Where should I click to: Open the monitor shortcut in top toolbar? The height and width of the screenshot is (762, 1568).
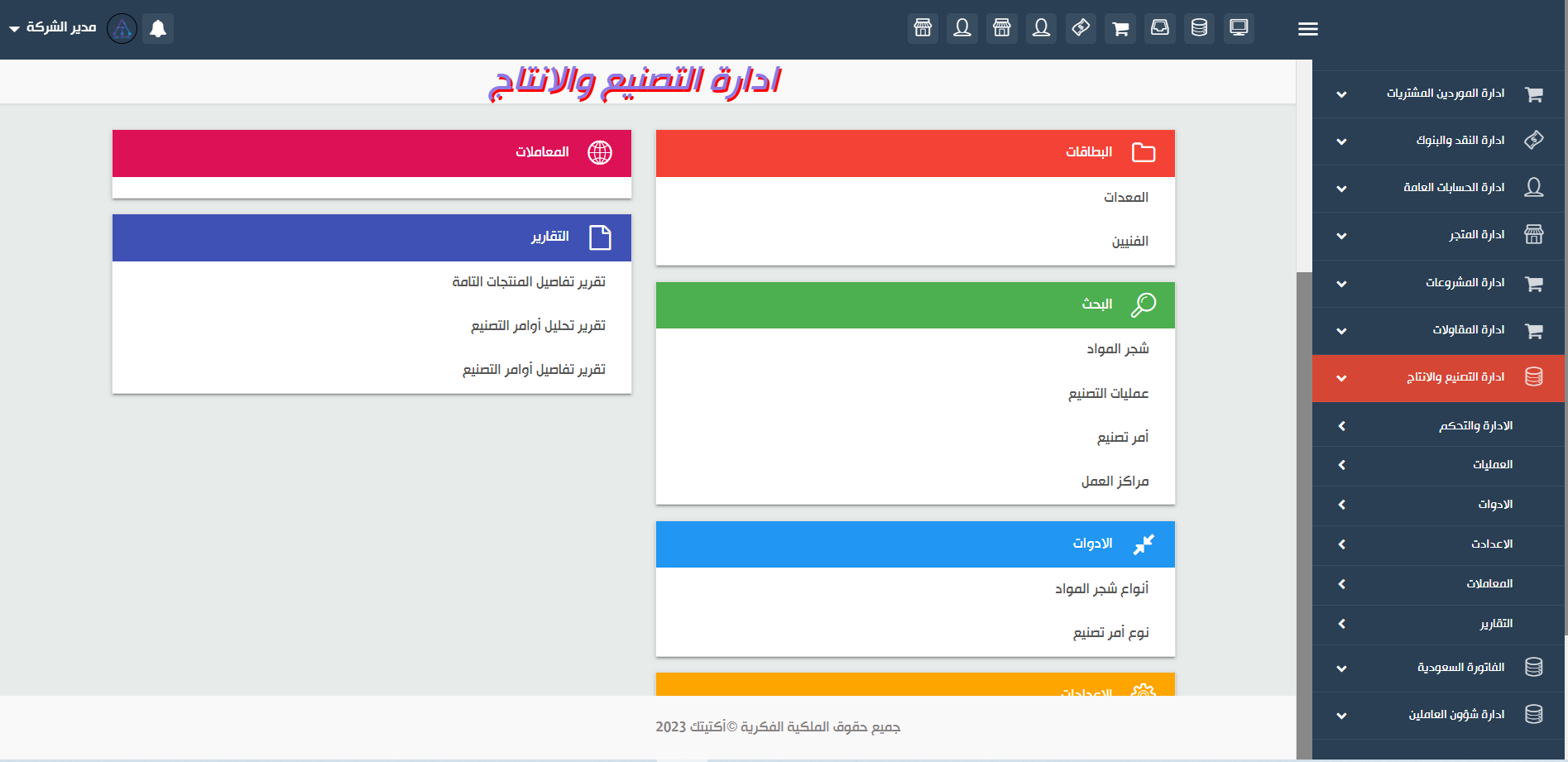pyautogui.click(x=1239, y=28)
